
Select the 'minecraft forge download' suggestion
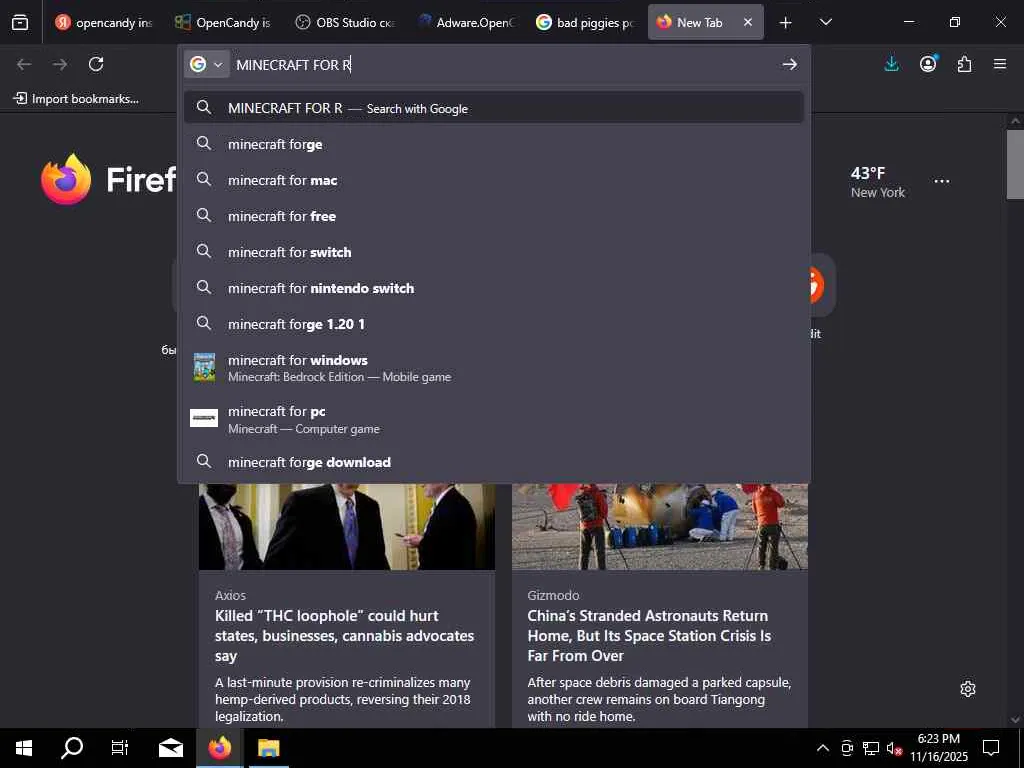494,462
